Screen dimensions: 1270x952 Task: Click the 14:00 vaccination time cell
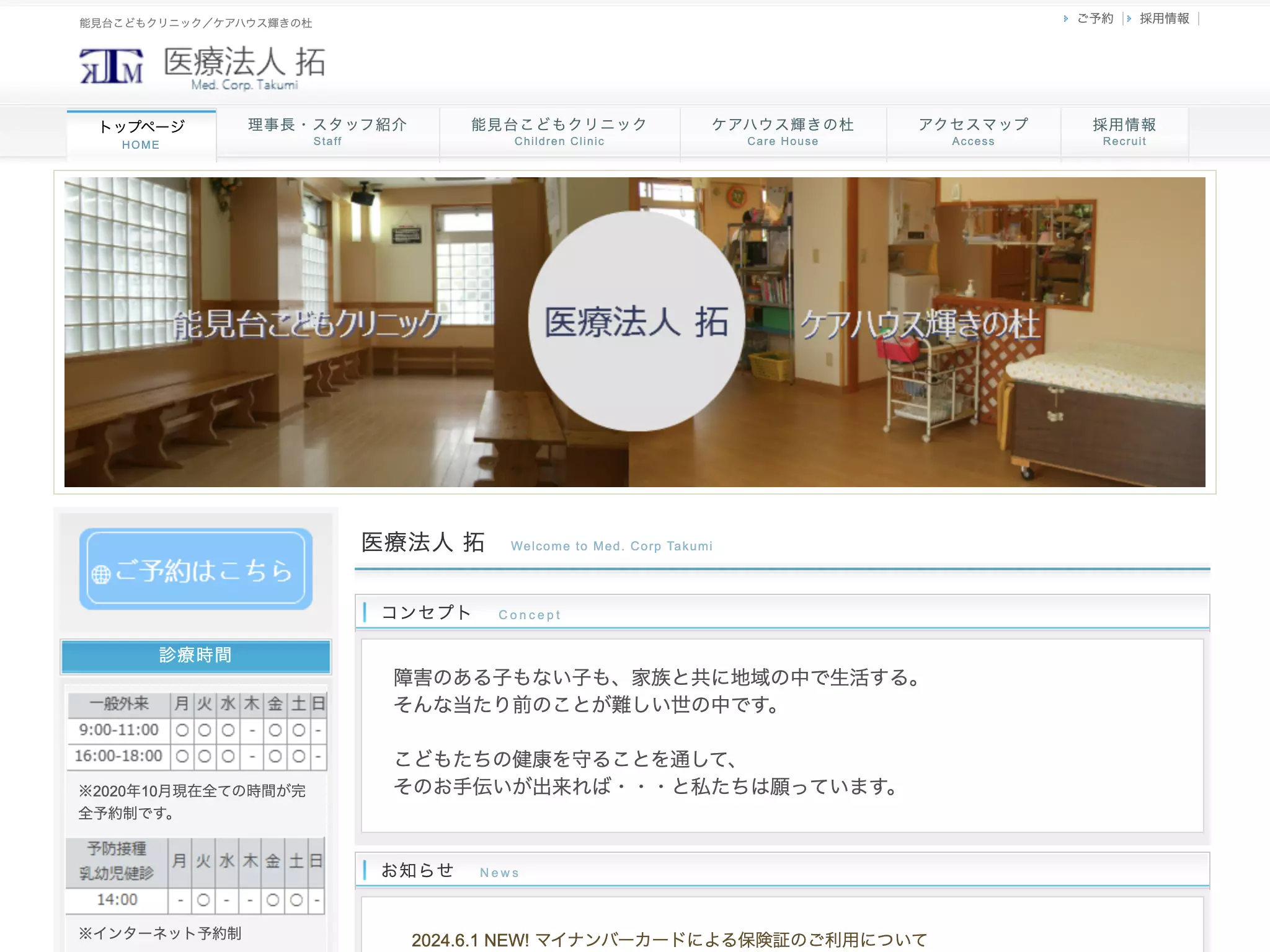(x=117, y=900)
